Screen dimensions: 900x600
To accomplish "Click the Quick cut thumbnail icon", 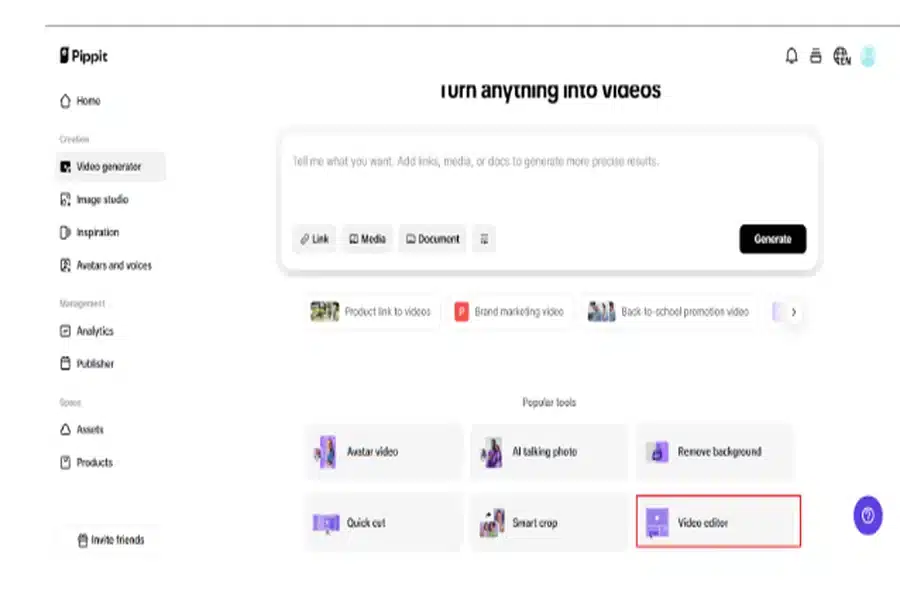I will click(x=326, y=523).
